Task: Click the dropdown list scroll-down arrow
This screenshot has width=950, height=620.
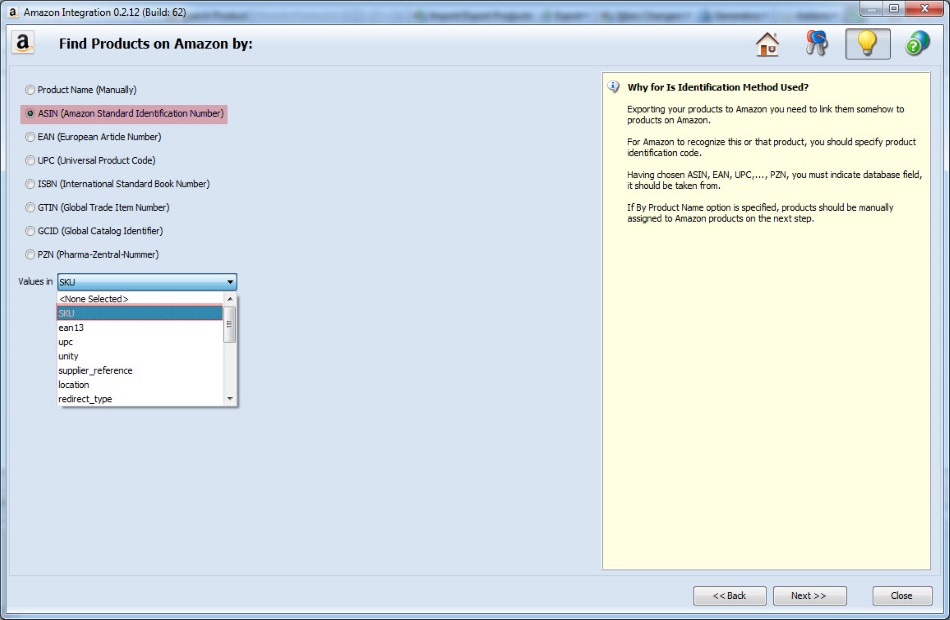Action: pos(230,399)
